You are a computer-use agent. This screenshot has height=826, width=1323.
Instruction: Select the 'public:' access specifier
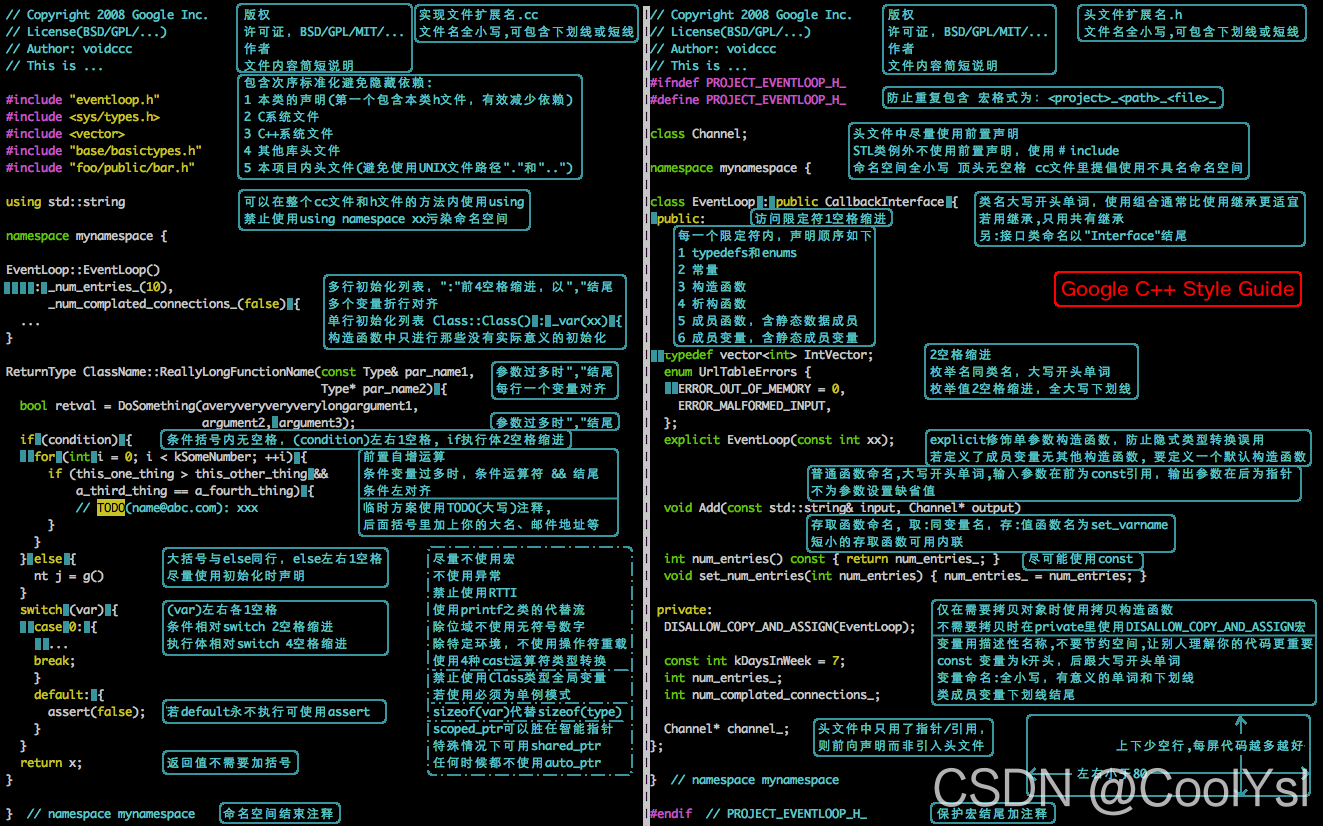click(x=681, y=219)
